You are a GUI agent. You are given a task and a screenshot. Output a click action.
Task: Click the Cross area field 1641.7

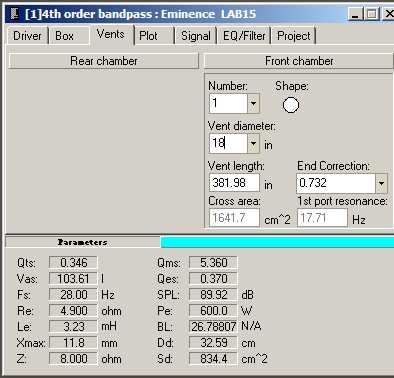(x=234, y=218)
